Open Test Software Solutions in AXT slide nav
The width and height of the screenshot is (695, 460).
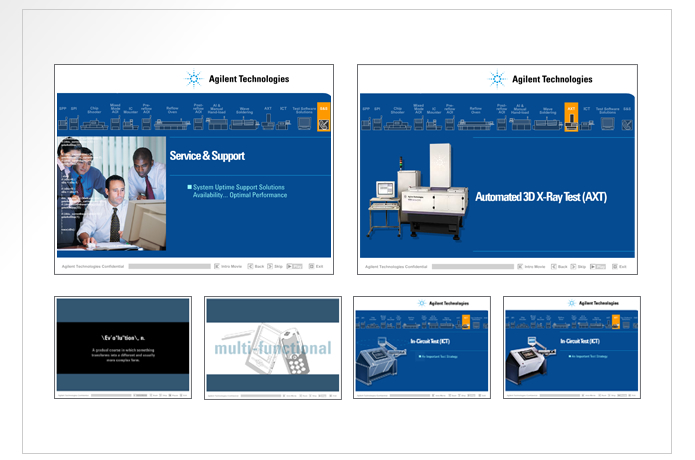608,118
